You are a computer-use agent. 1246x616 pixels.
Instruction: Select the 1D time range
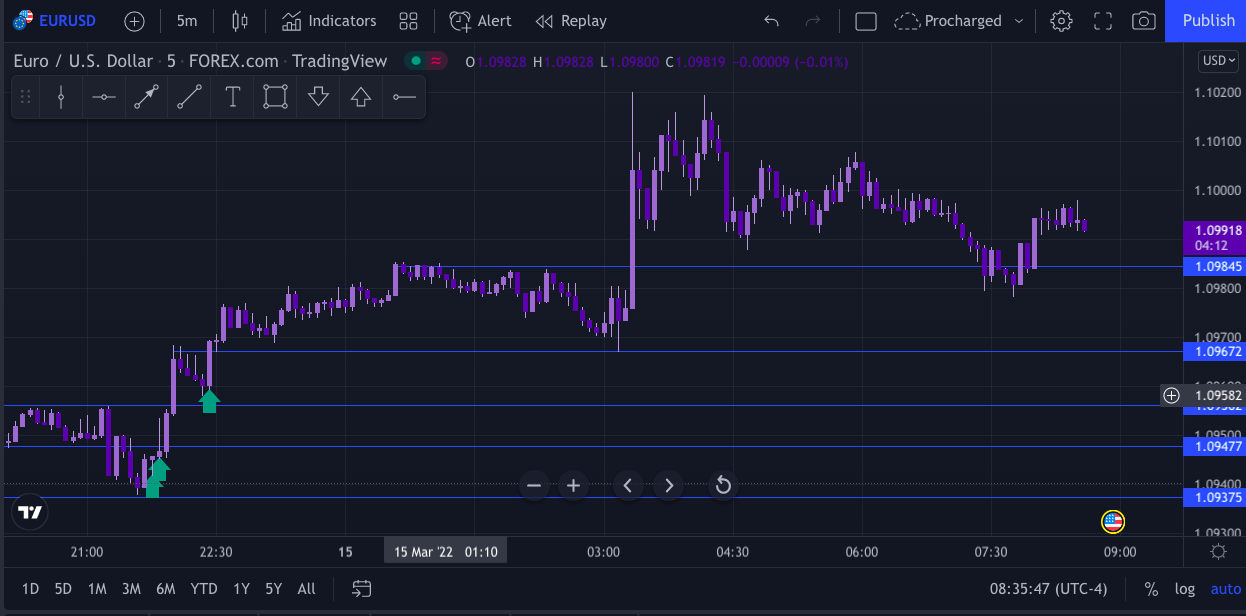(x=31, y=589)
